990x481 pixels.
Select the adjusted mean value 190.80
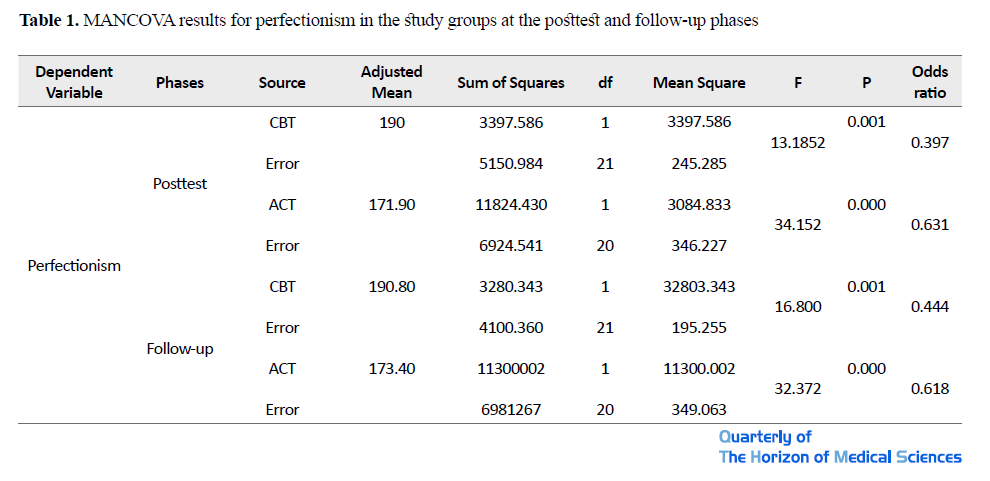391,287
